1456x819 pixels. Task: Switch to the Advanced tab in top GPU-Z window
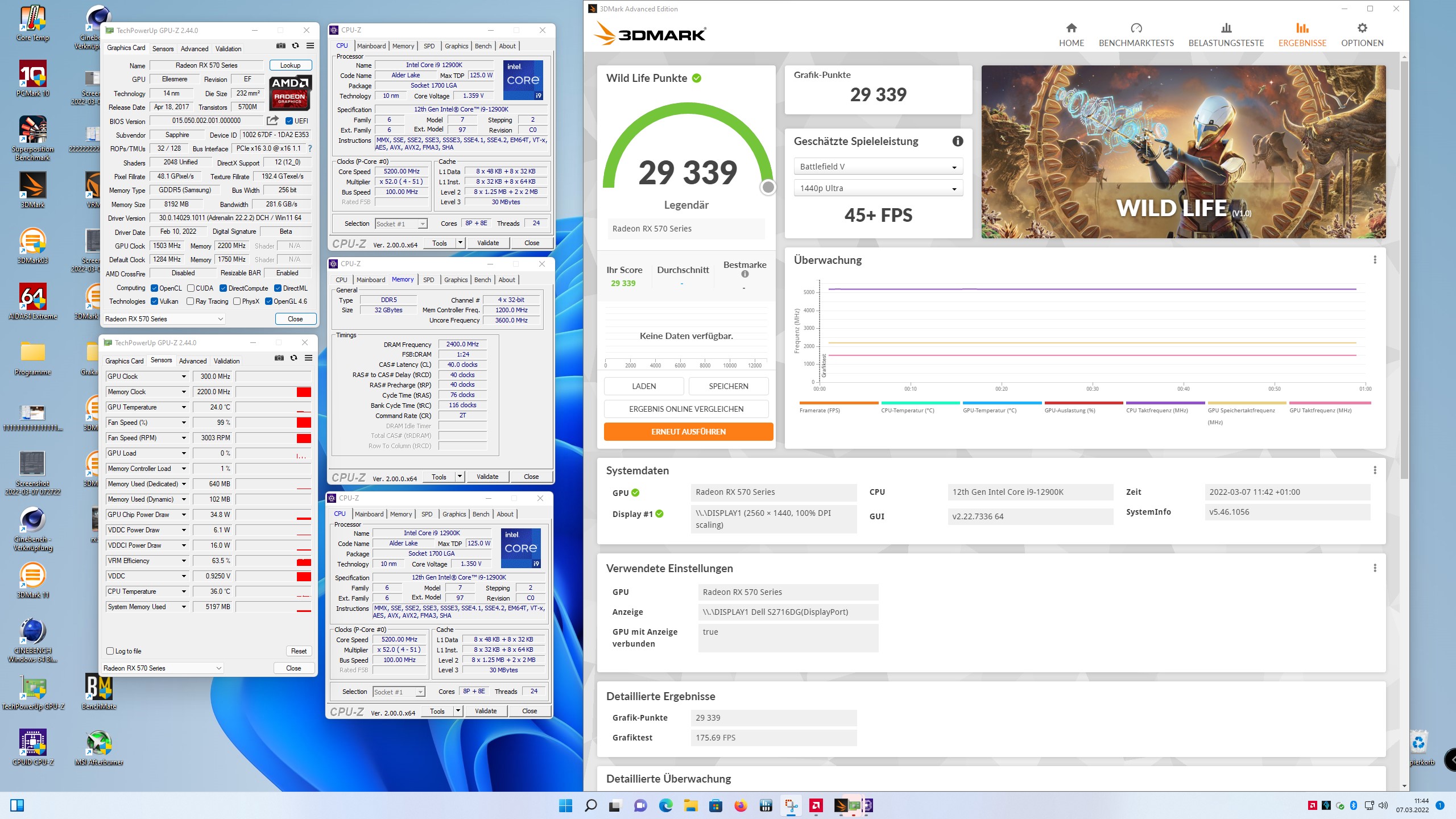(x=195, y=49)
